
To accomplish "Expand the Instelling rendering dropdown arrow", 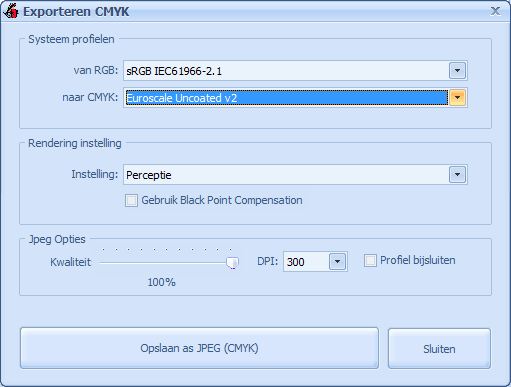I will click(x=457, y=175).
